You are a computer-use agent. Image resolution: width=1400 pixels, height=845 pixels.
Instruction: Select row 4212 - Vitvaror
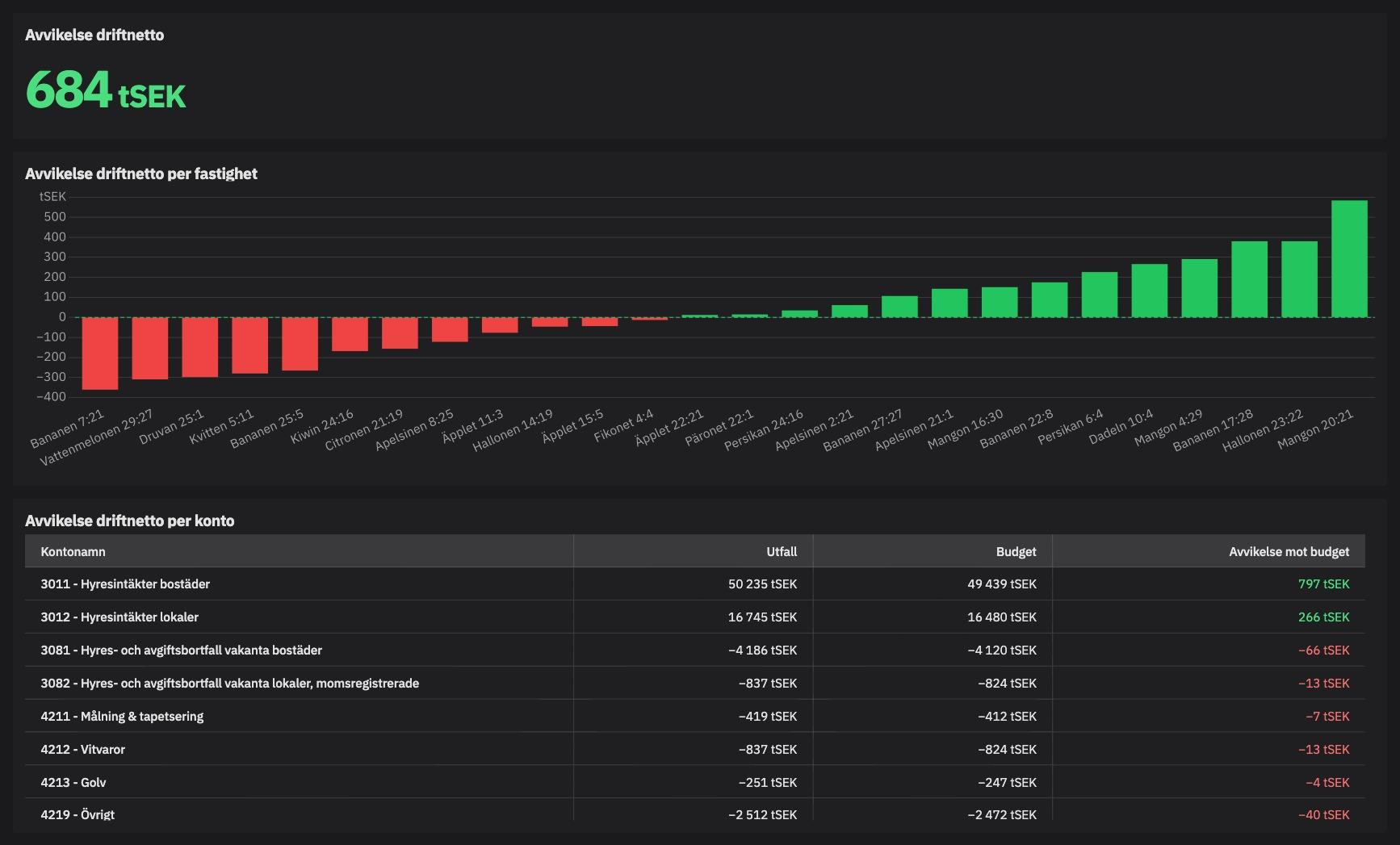695,749
